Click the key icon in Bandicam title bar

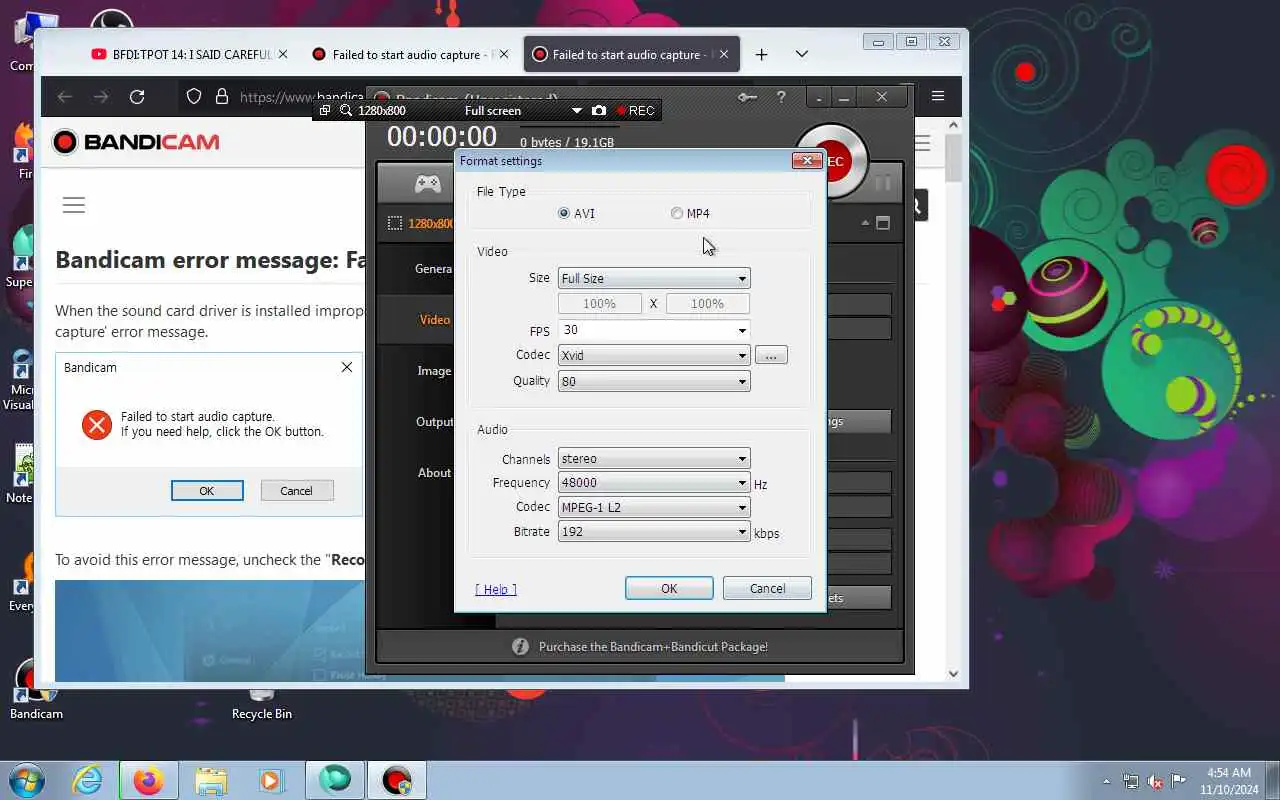pyautogui.click(x=747, y=97)
